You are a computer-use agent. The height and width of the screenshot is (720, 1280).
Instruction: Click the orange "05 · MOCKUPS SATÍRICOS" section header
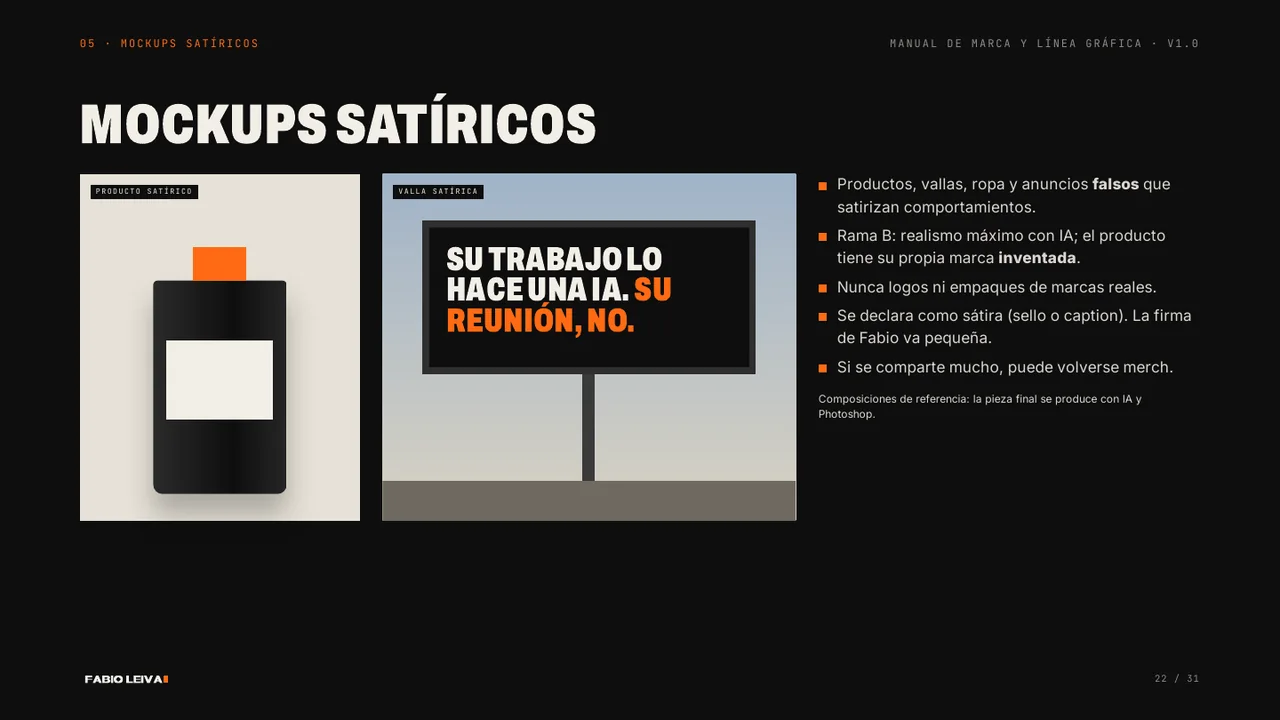coord(169,44)
